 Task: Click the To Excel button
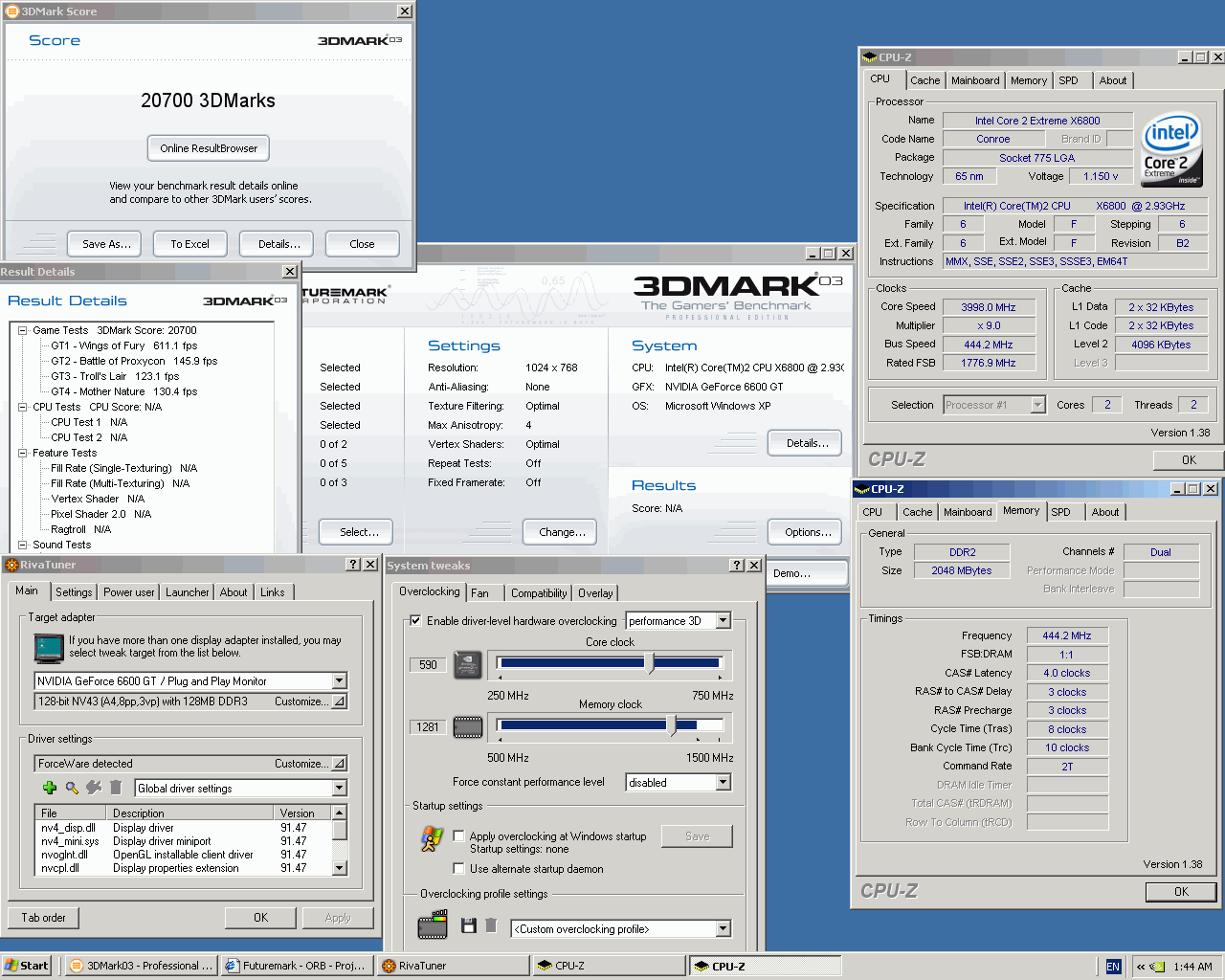point(189,244)
